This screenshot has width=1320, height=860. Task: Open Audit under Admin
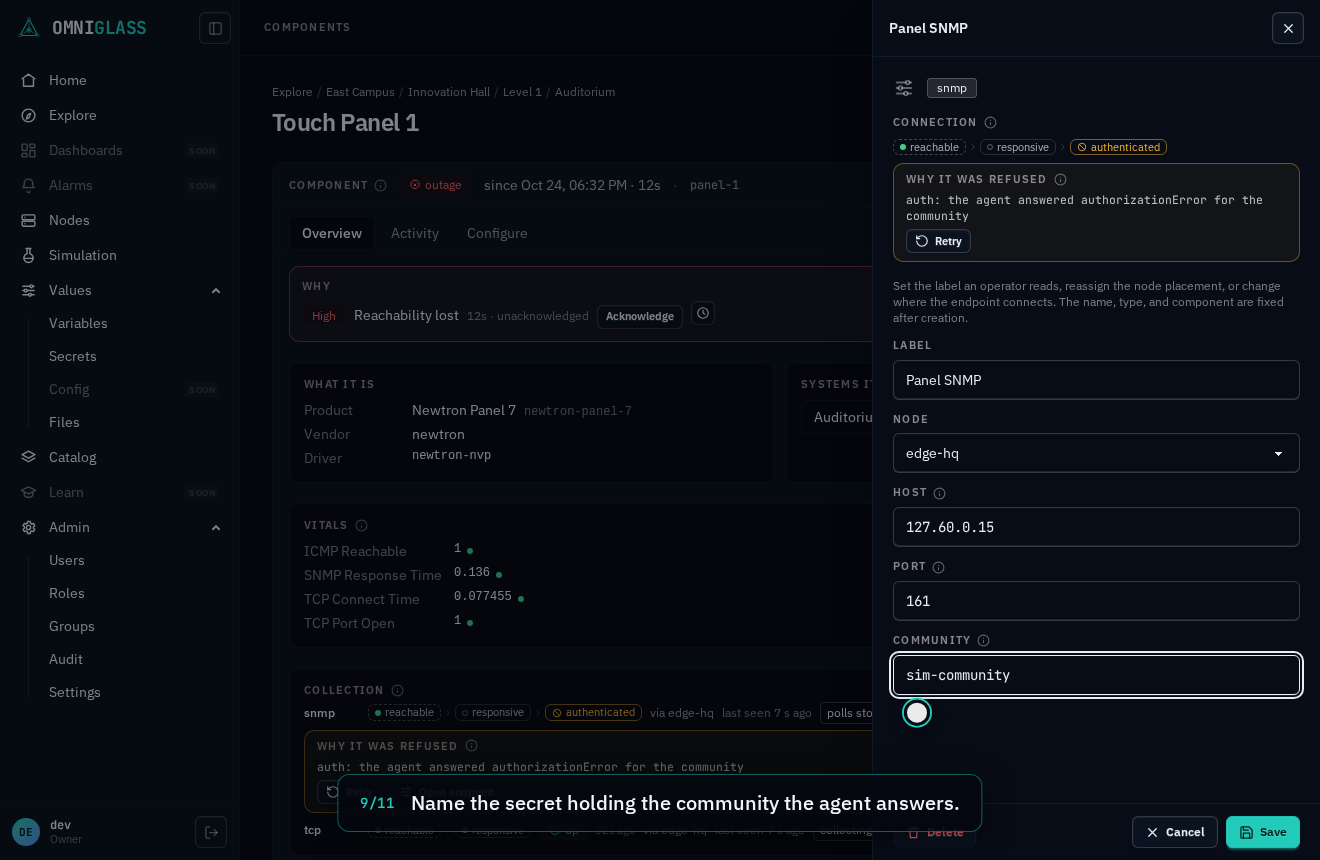point(66,659)
